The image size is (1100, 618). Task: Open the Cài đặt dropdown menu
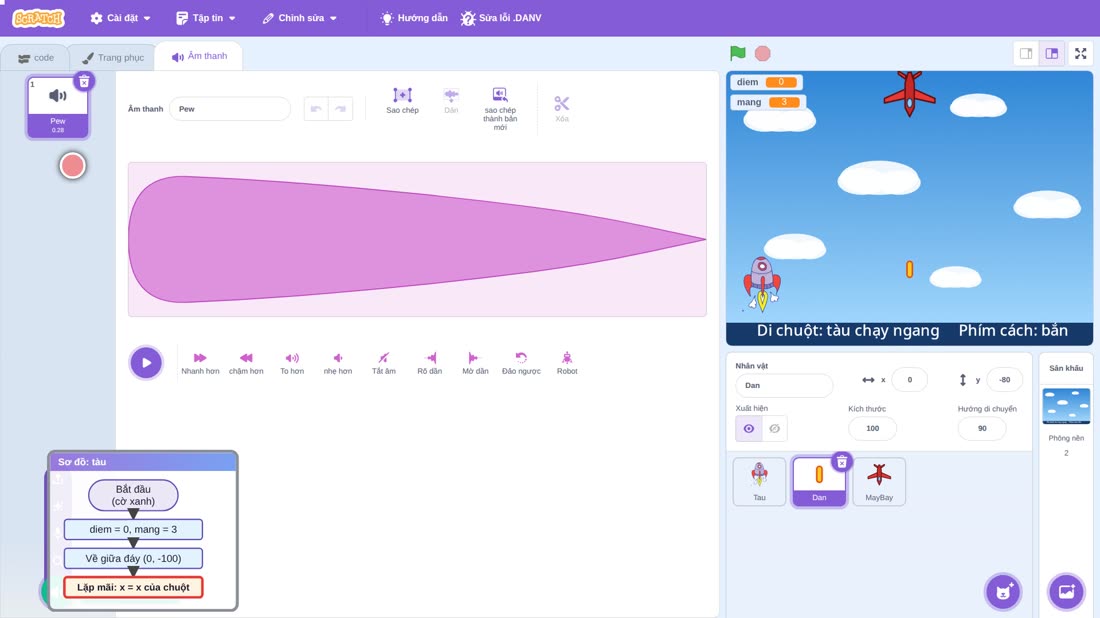point(120,18)
